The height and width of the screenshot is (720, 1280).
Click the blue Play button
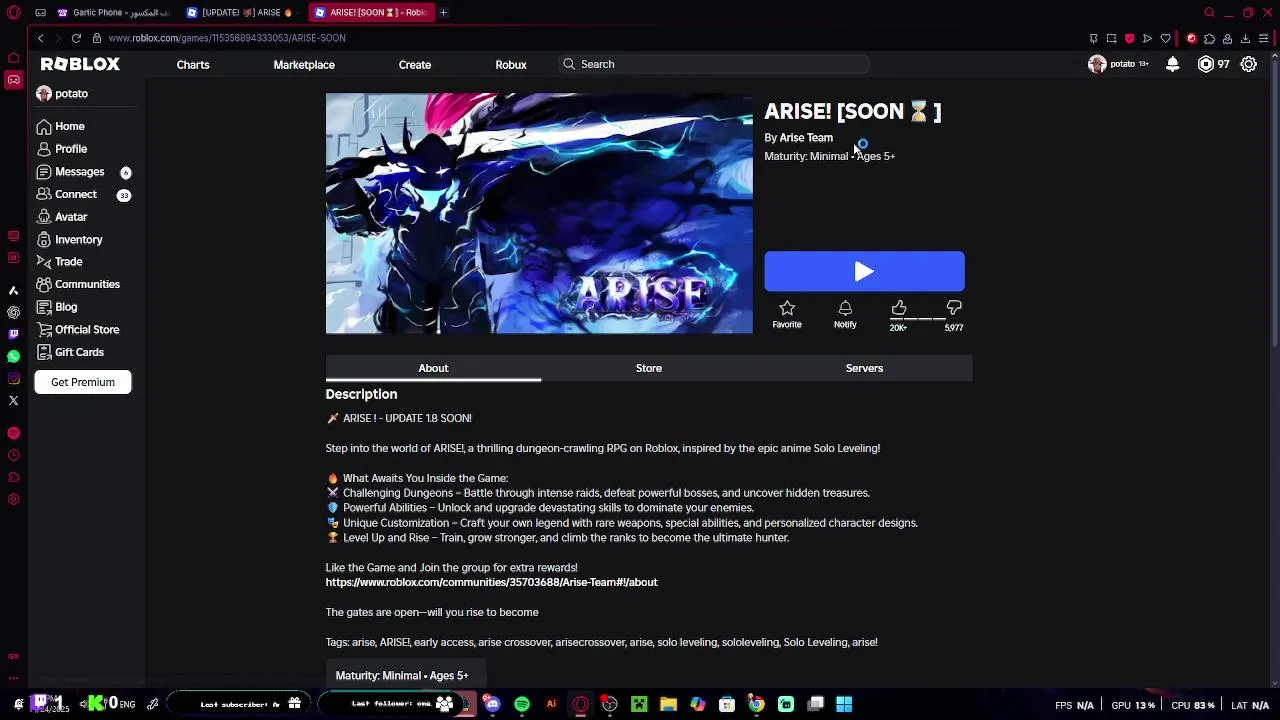pos(864,271)
